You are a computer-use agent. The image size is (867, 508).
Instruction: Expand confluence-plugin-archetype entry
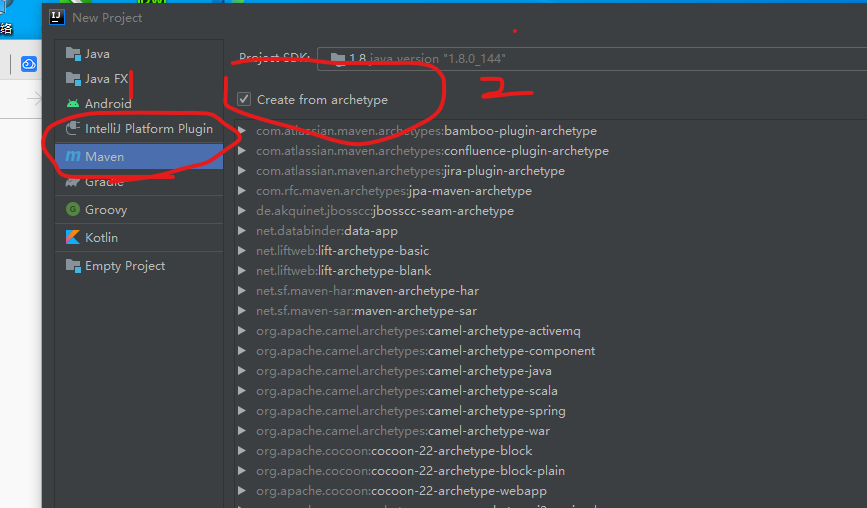tap(242, 150)
